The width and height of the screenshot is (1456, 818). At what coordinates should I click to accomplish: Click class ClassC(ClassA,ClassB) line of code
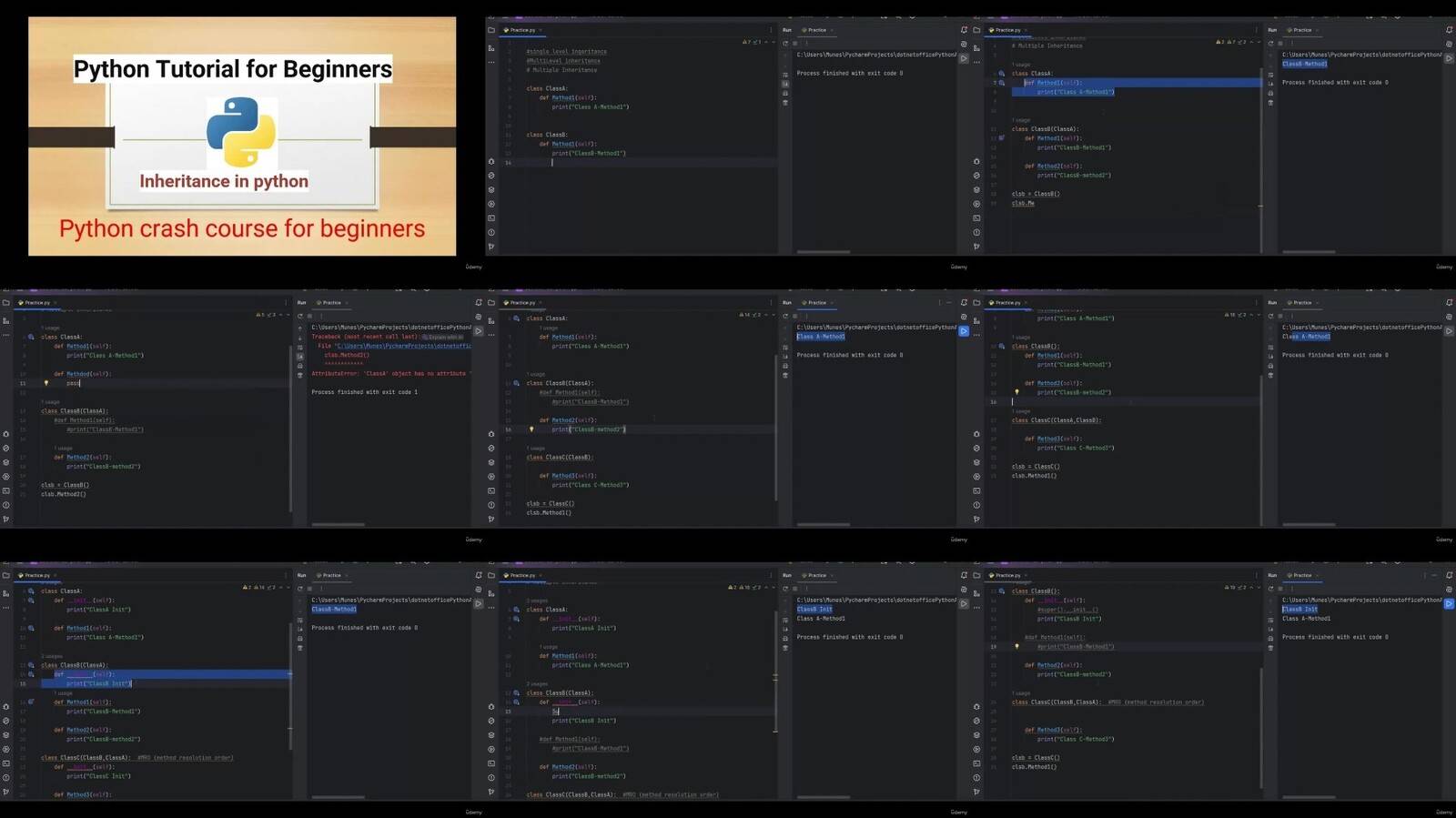coord(1057,420)
